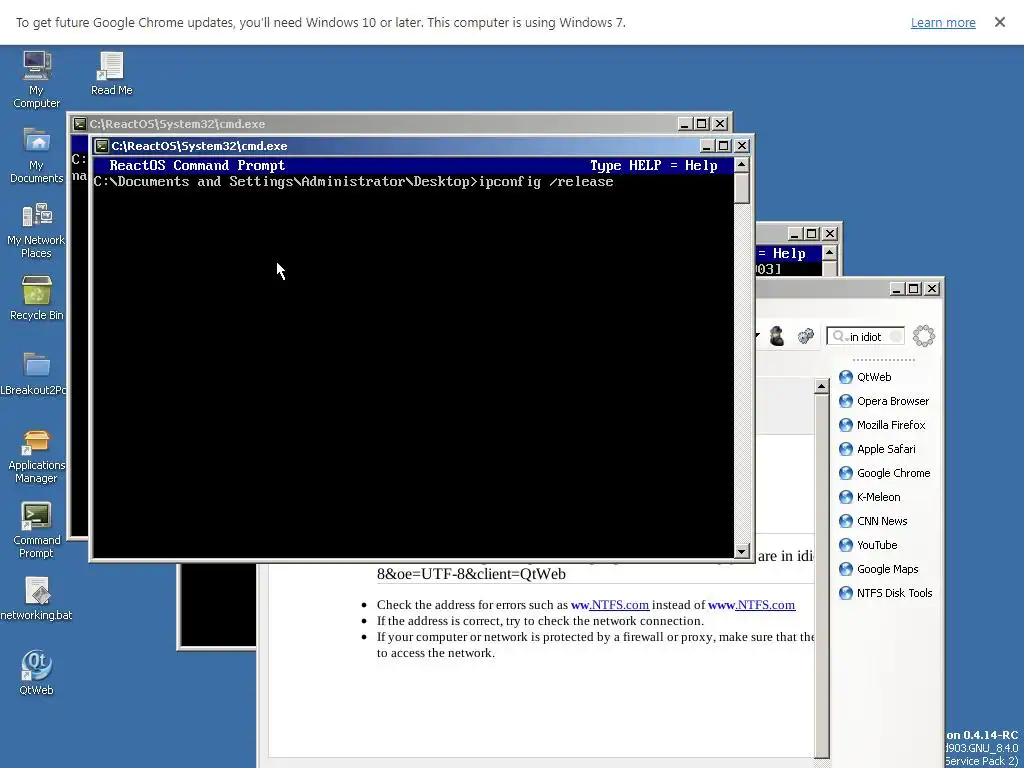Close the front cmd.exe window
1024x768 pixels.
(742, 146)
